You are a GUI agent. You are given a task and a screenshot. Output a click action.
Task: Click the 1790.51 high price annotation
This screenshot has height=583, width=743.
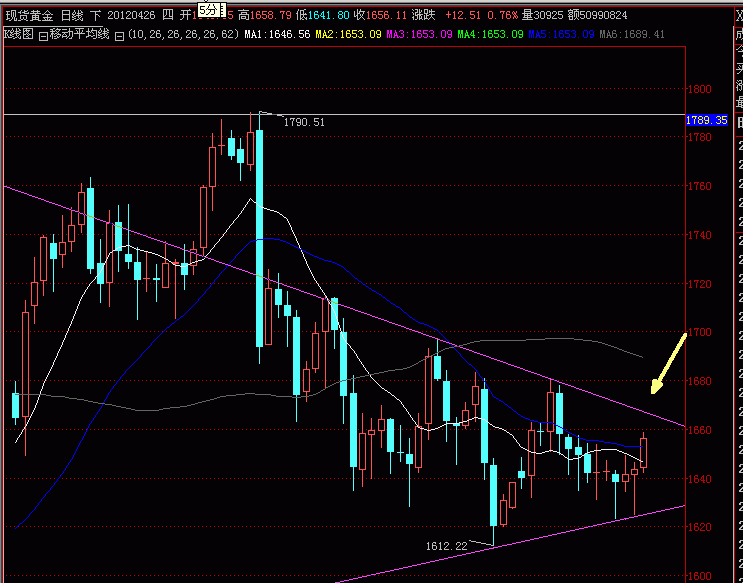tap(304, 122)
